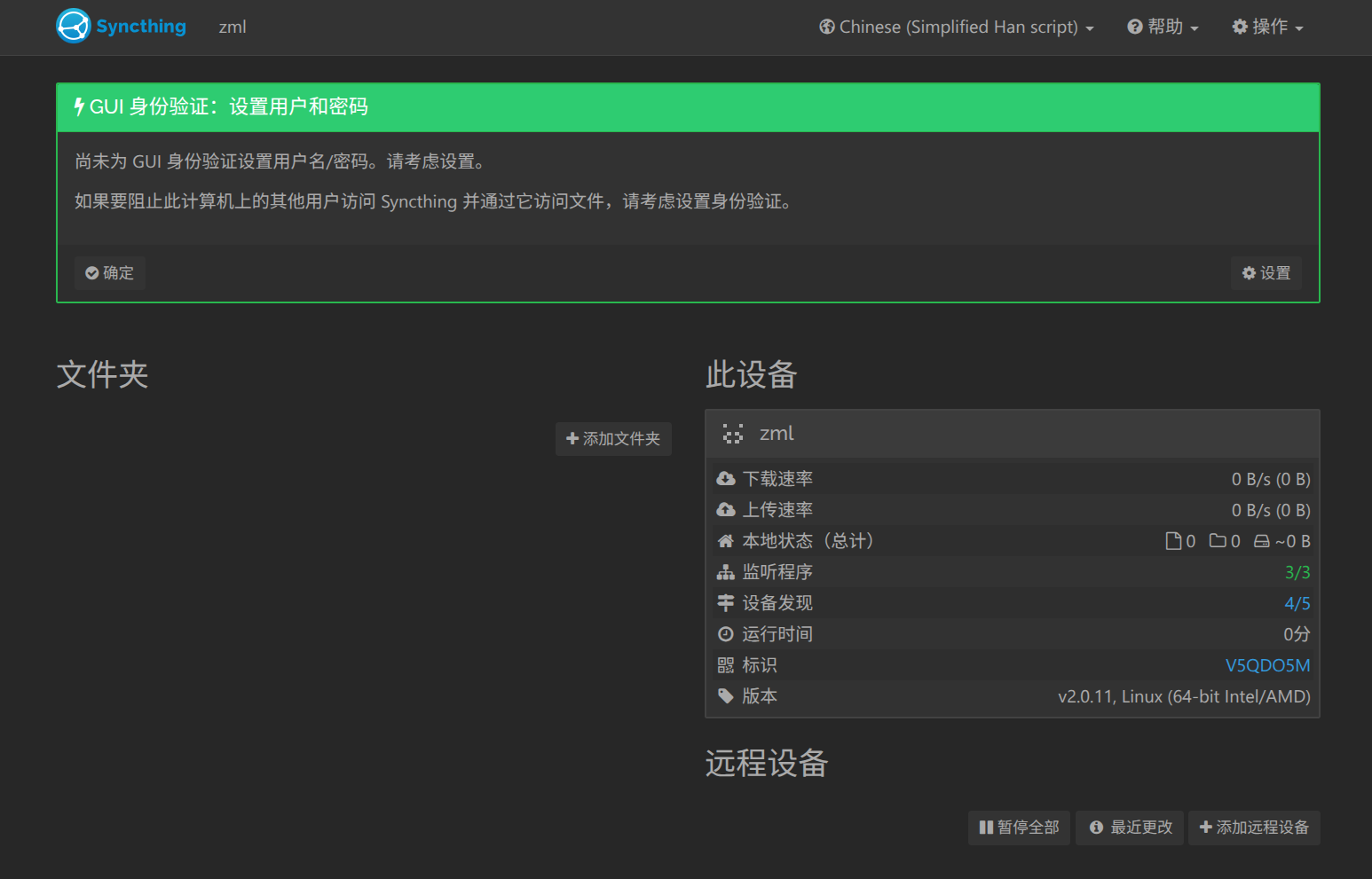Open the Chinese (Simplified Han script) language dropdown
1372x879 pixels.
point(956,27)
